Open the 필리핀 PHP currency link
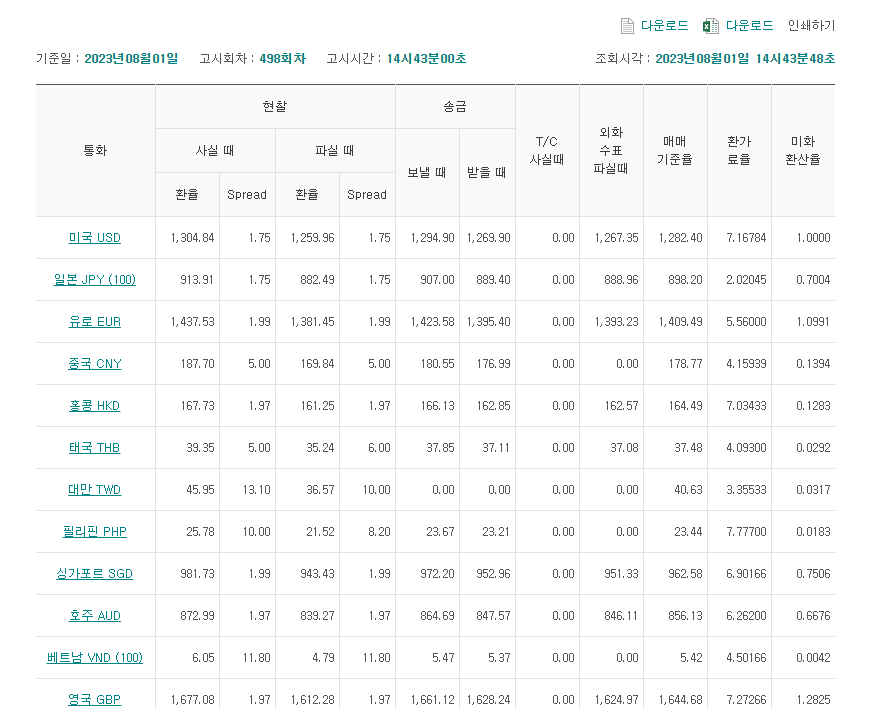Screen dimensions: 889x708 (x=95, y=531)
